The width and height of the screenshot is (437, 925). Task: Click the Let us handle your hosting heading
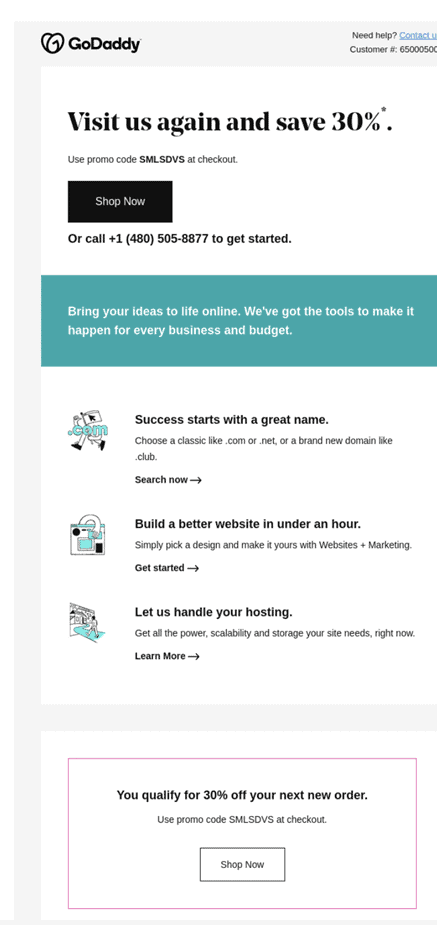[x=213, y=612]
